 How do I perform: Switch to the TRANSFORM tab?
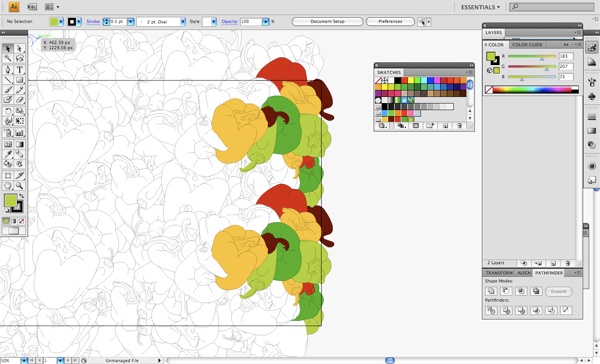coord(499,273)
